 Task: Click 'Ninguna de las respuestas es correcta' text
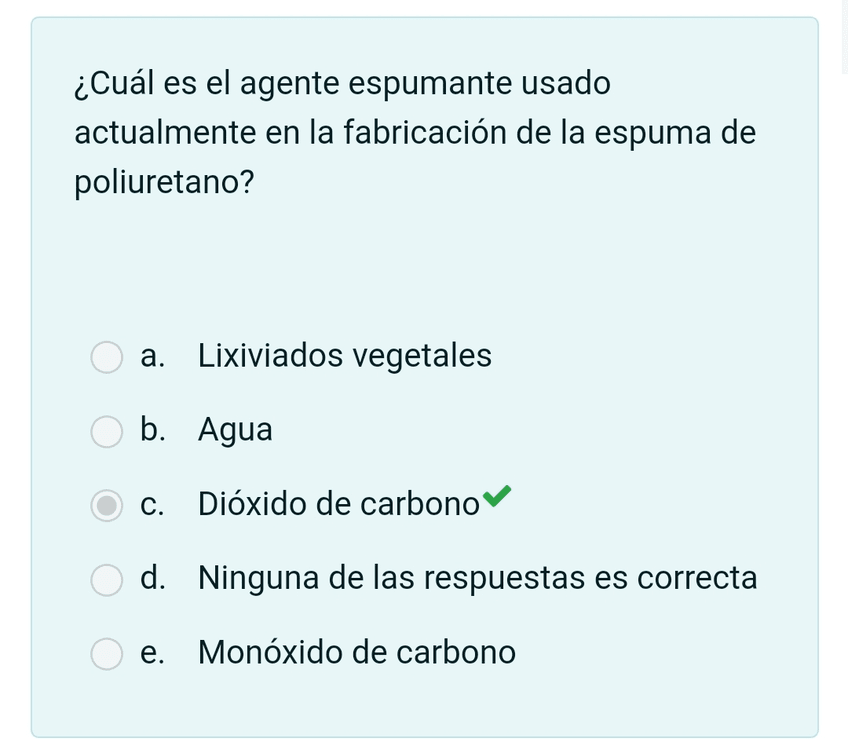pyautogui.click(x=477, y=578)
